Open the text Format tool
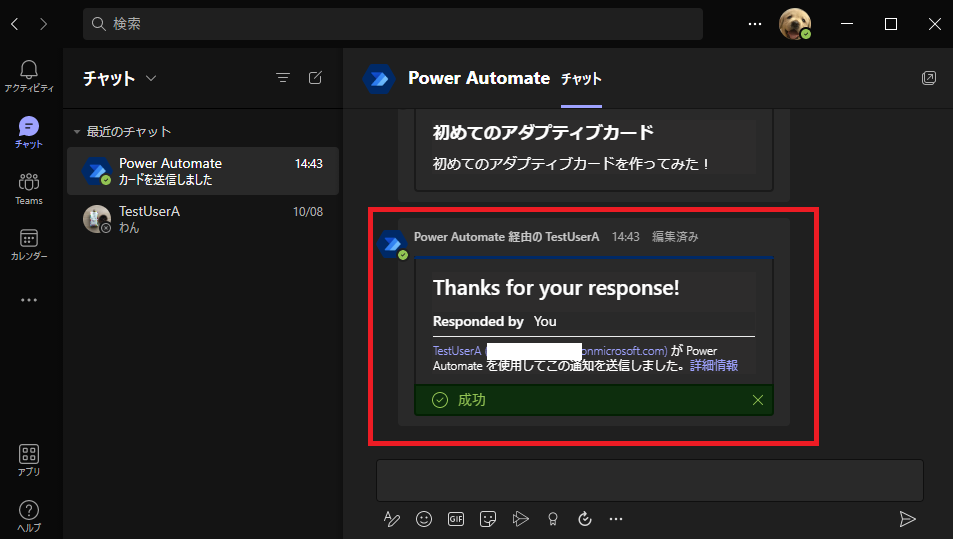Image resolution: width=953 pixels, height=539 pixels. pyautogui.click(x=392, y=519)
